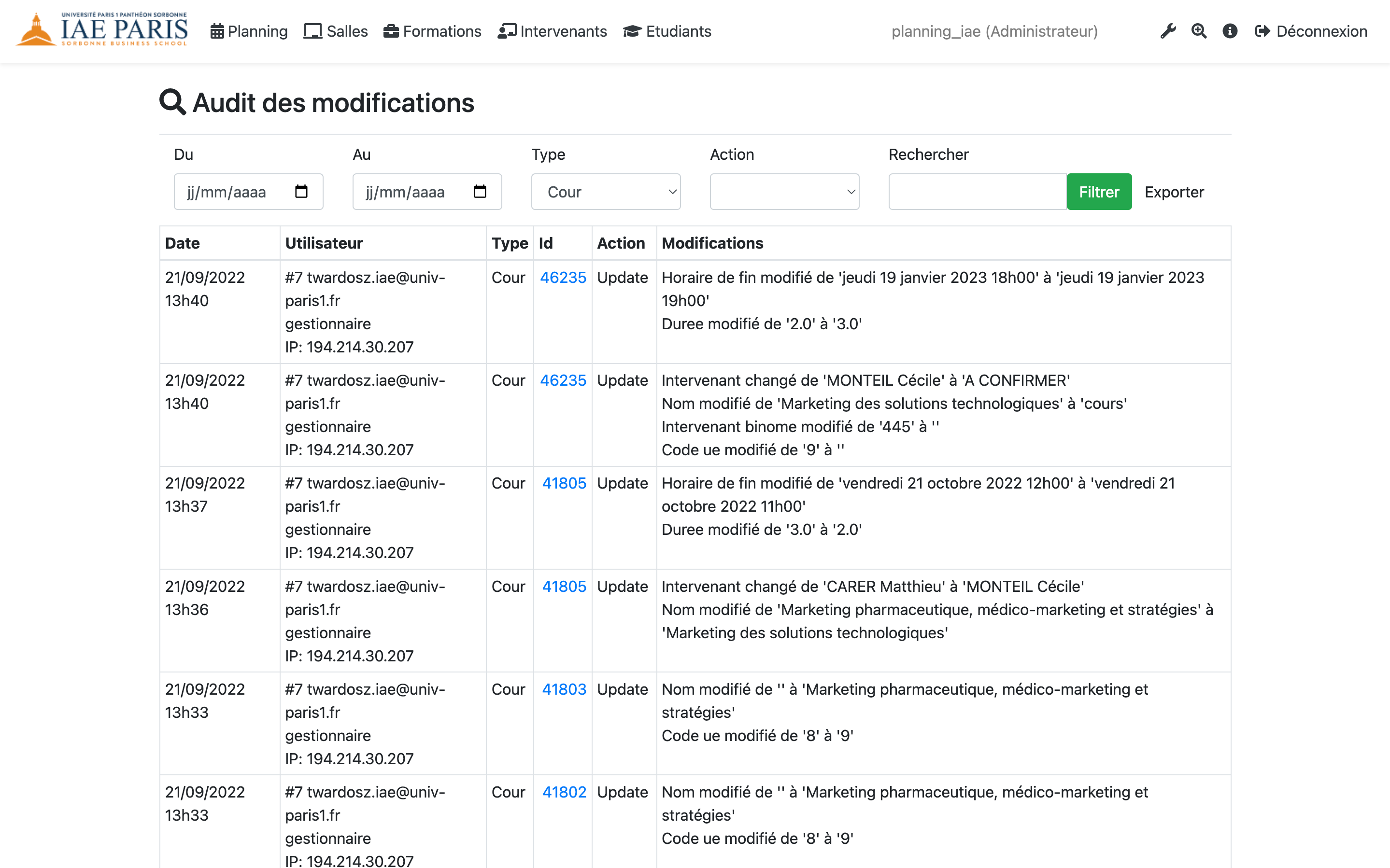This screenshot has width=1390, height=868.
Task: Click the green Filtrer button
Action: (1099, 192)
